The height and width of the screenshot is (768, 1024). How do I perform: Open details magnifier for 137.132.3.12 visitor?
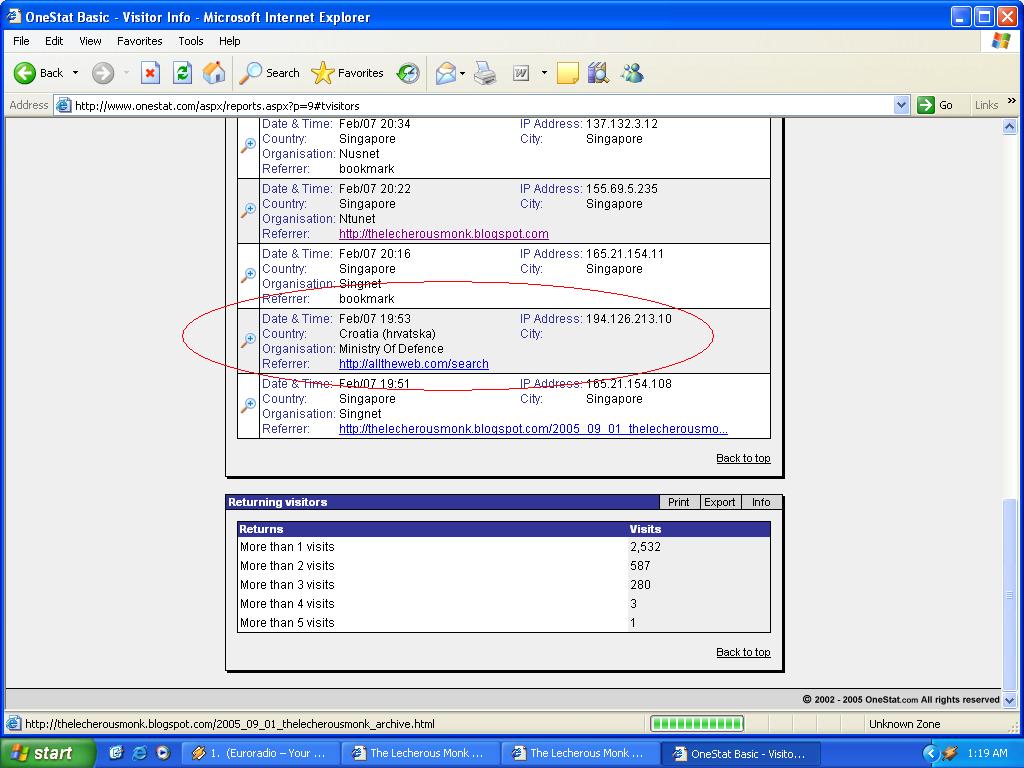pyautogui.click(x=248, y=145)
